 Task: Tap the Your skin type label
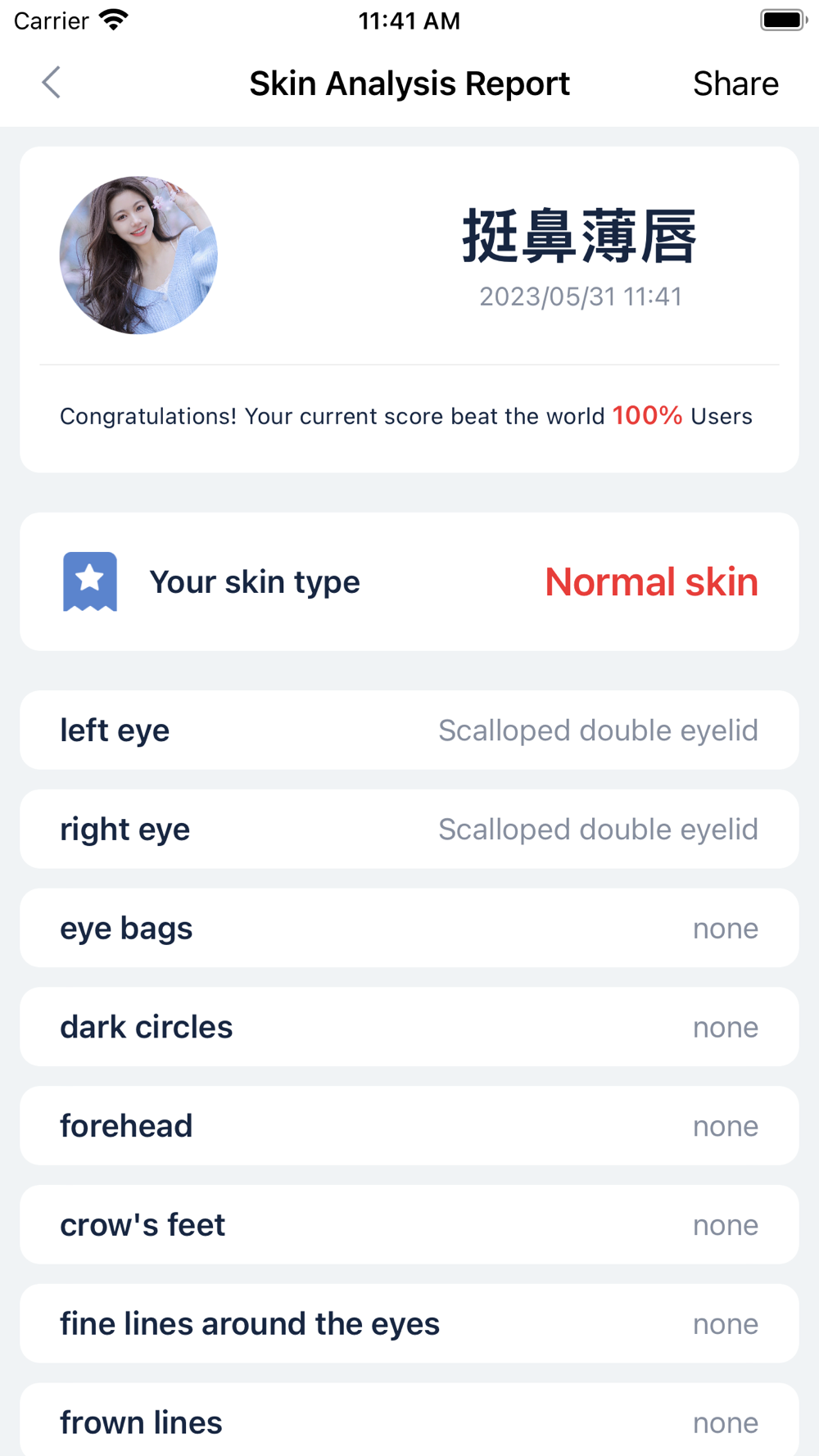click(255, 582)
